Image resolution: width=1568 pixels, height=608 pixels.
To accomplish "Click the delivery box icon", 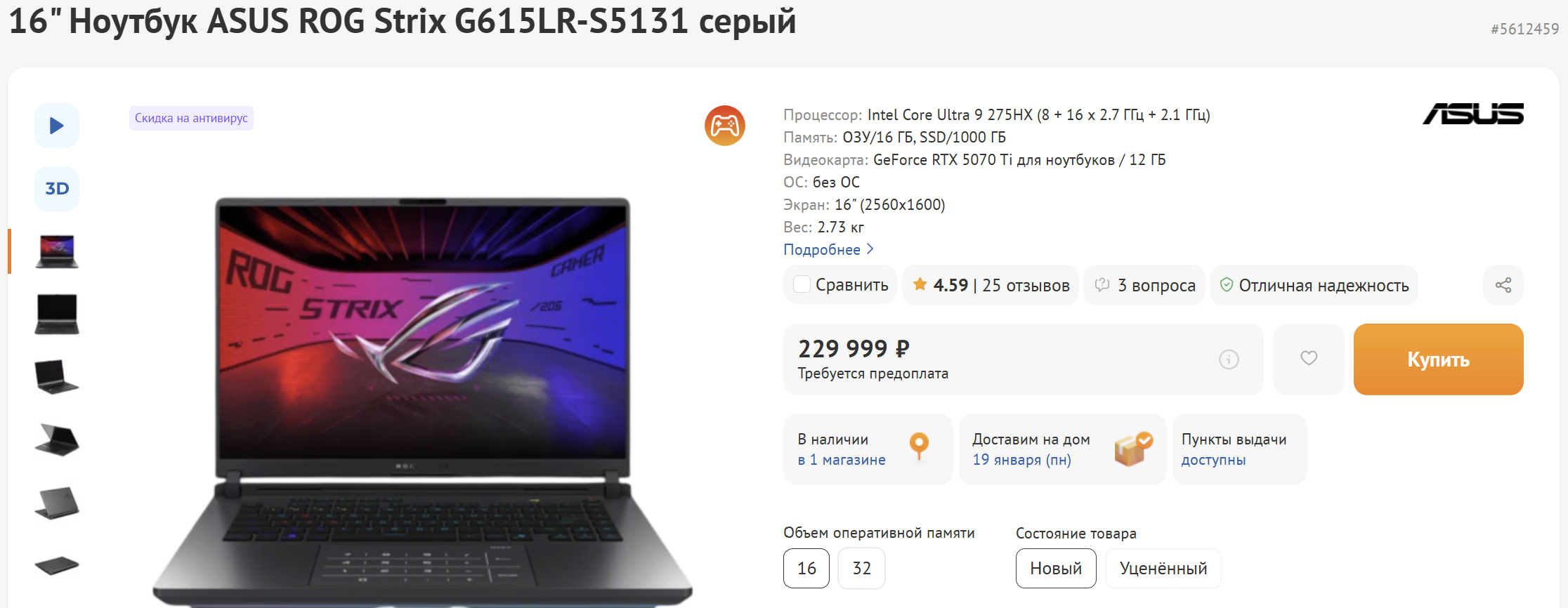I will (x=1133, y=449).
